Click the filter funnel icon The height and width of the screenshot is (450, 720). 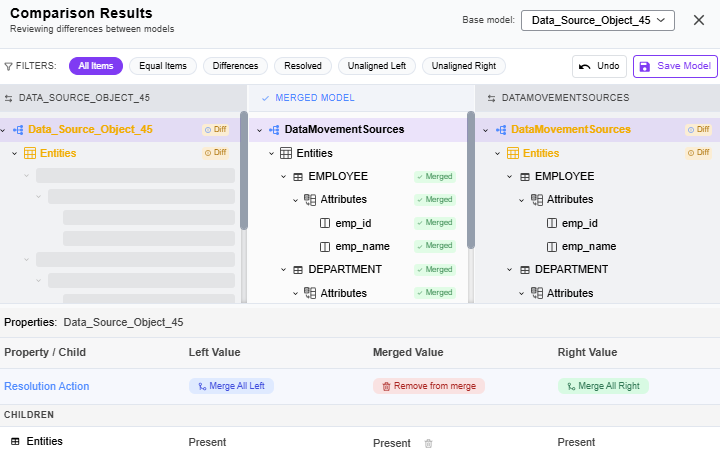coord(8,67)
